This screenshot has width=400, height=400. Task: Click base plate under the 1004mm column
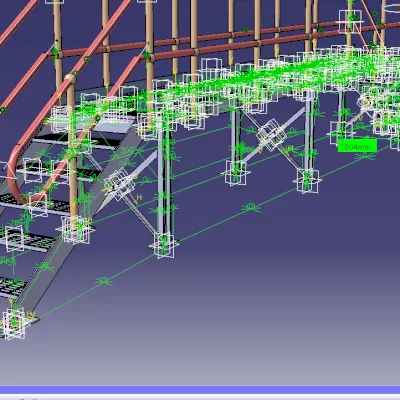coord(341,133)
